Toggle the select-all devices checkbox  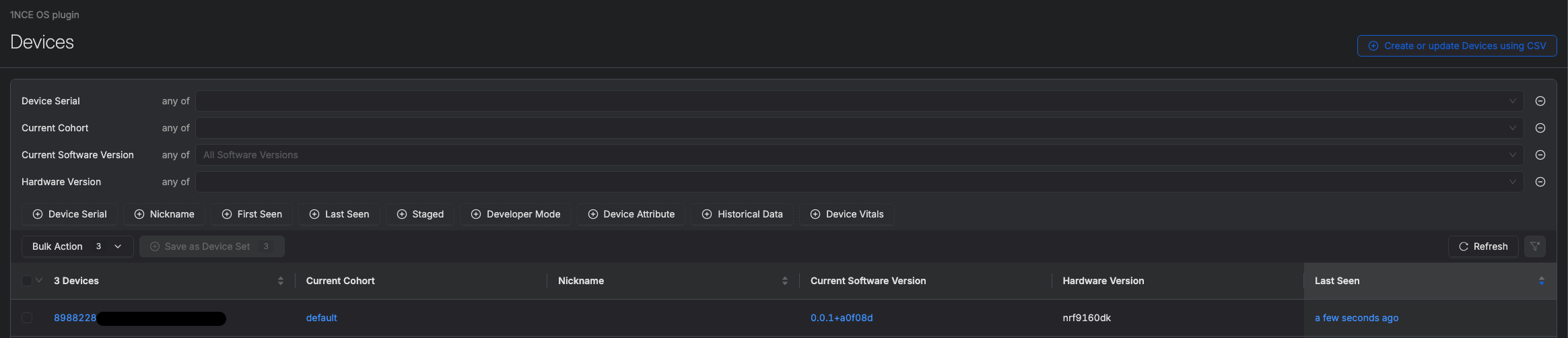click(x=27, y=281)
